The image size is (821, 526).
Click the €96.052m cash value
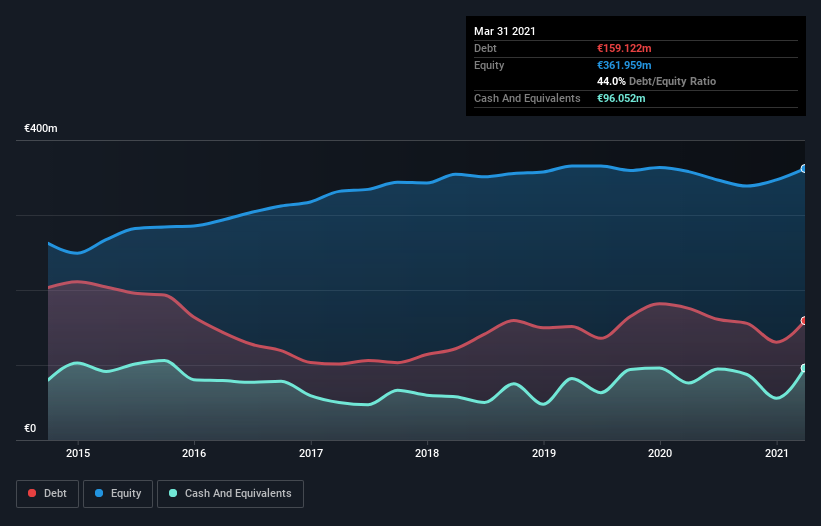(621, 98)
